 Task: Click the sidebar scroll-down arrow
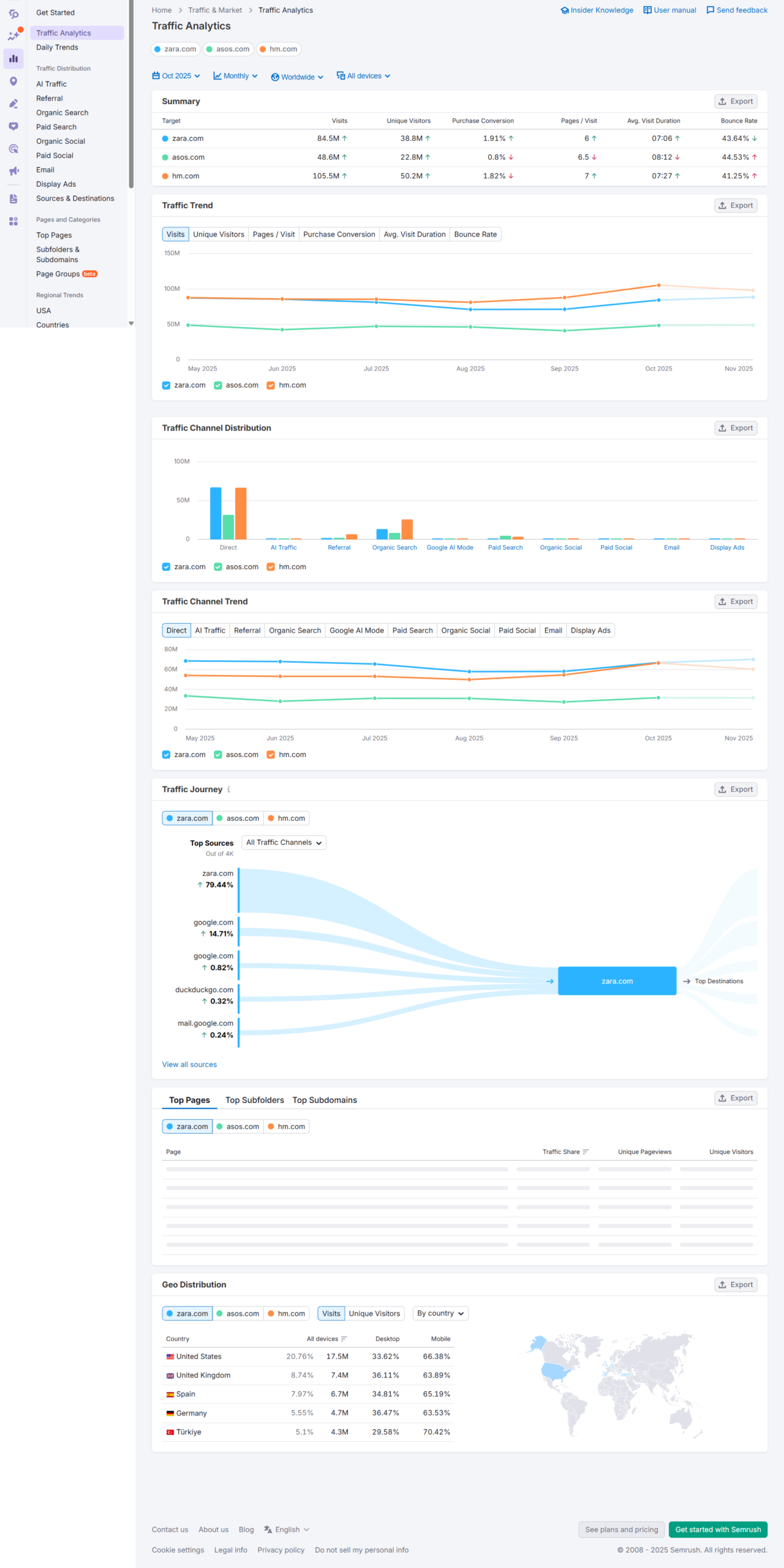click(131, 323)
